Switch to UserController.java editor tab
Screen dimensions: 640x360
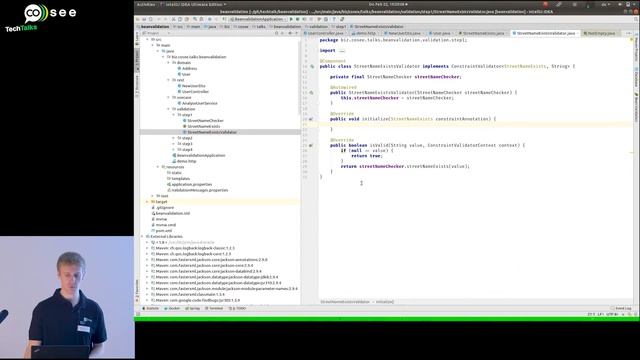(x=325, y=33)
